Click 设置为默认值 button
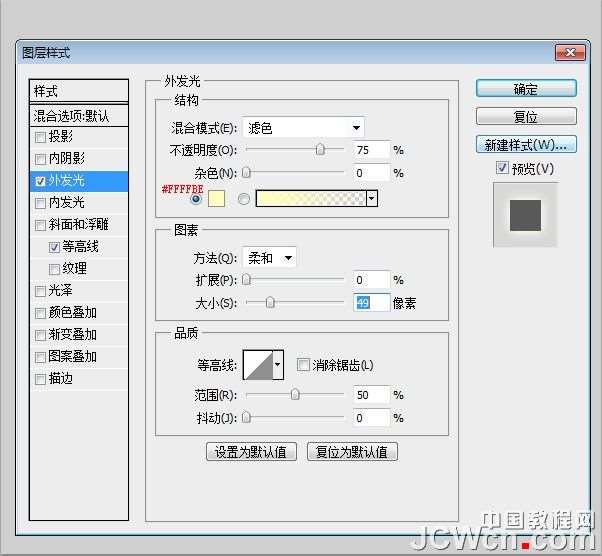602x556 pixels. (x=252, y=452)
